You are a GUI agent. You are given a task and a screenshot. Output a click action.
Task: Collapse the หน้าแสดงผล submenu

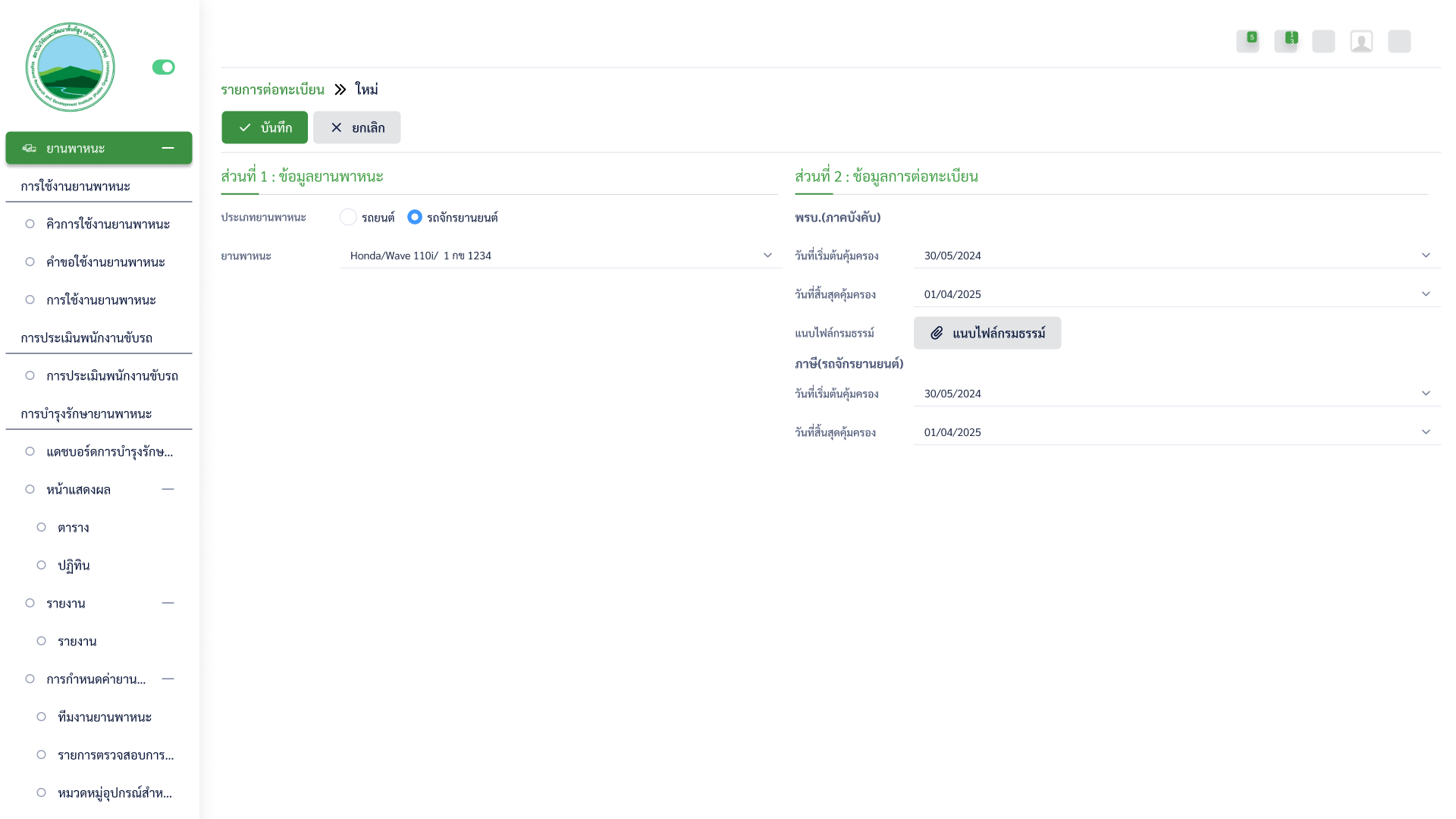[x=168, y=489]
